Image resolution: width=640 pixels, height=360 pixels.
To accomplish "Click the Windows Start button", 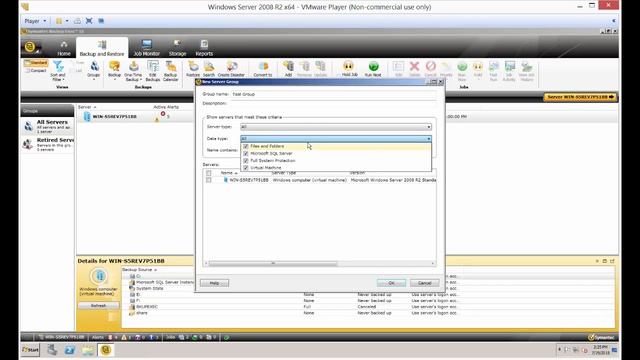I will click(x=30, y=350).
